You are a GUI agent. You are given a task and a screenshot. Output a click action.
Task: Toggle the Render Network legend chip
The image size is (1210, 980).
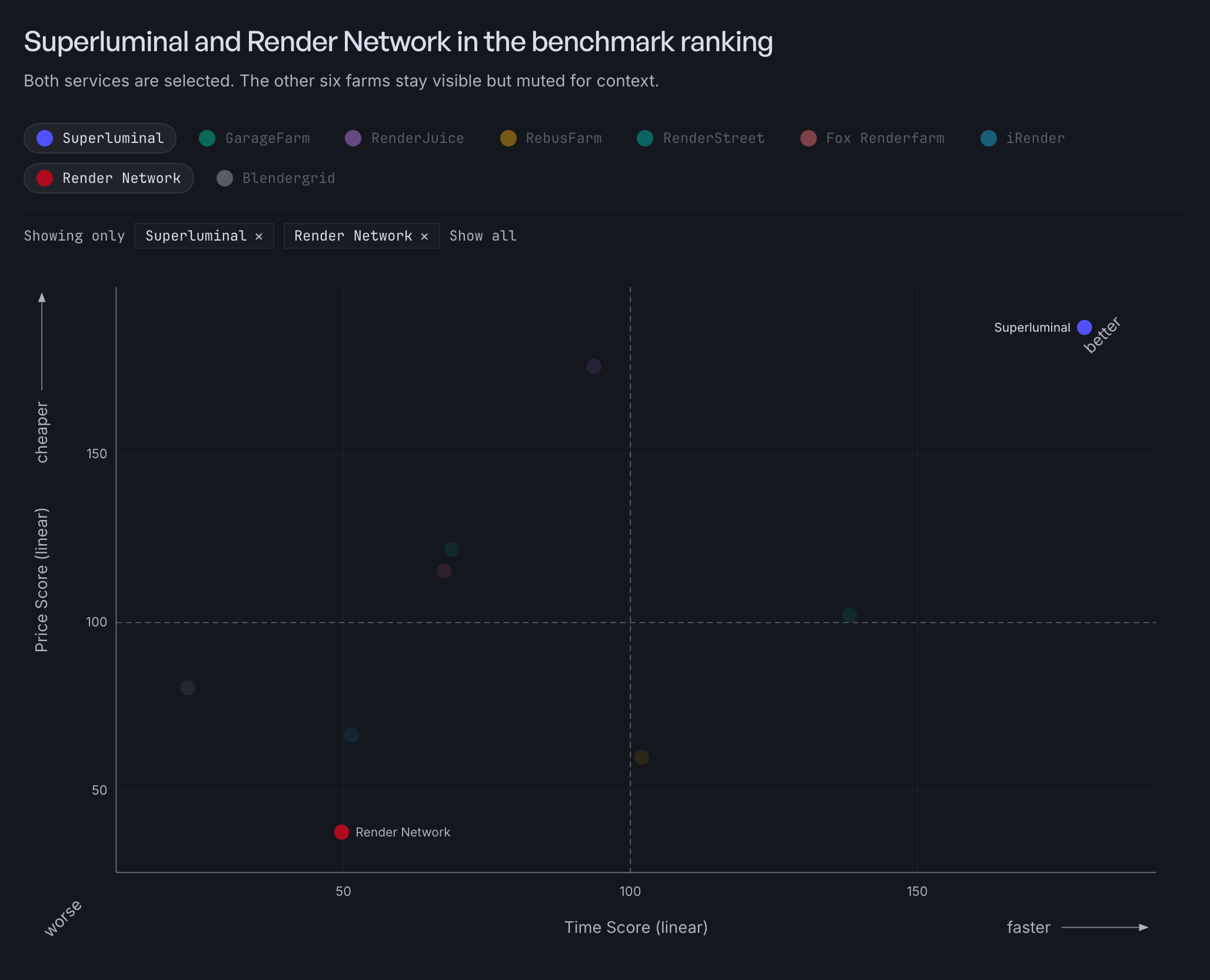109,178
